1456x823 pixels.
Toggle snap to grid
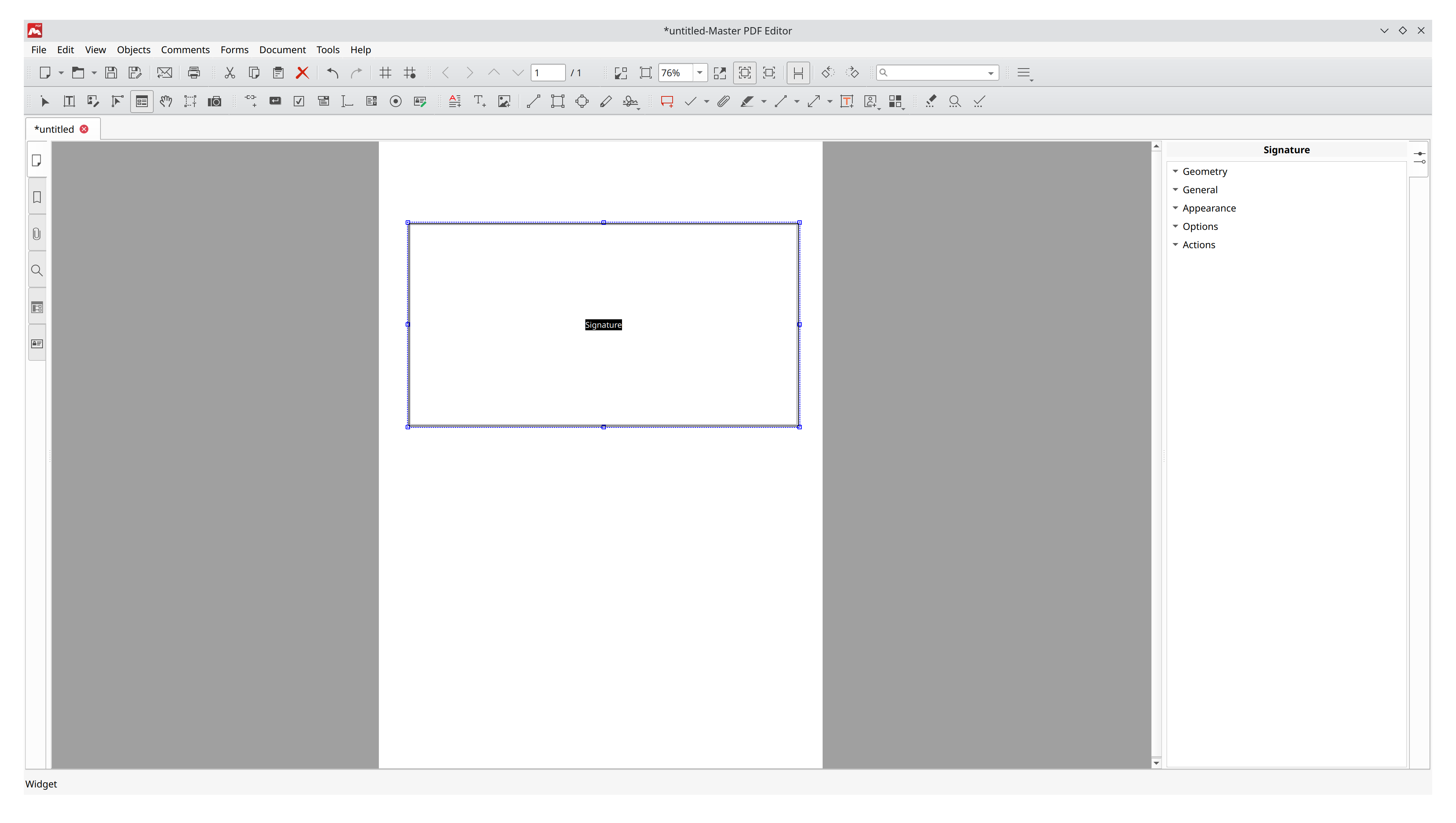(x=410, y=72)
